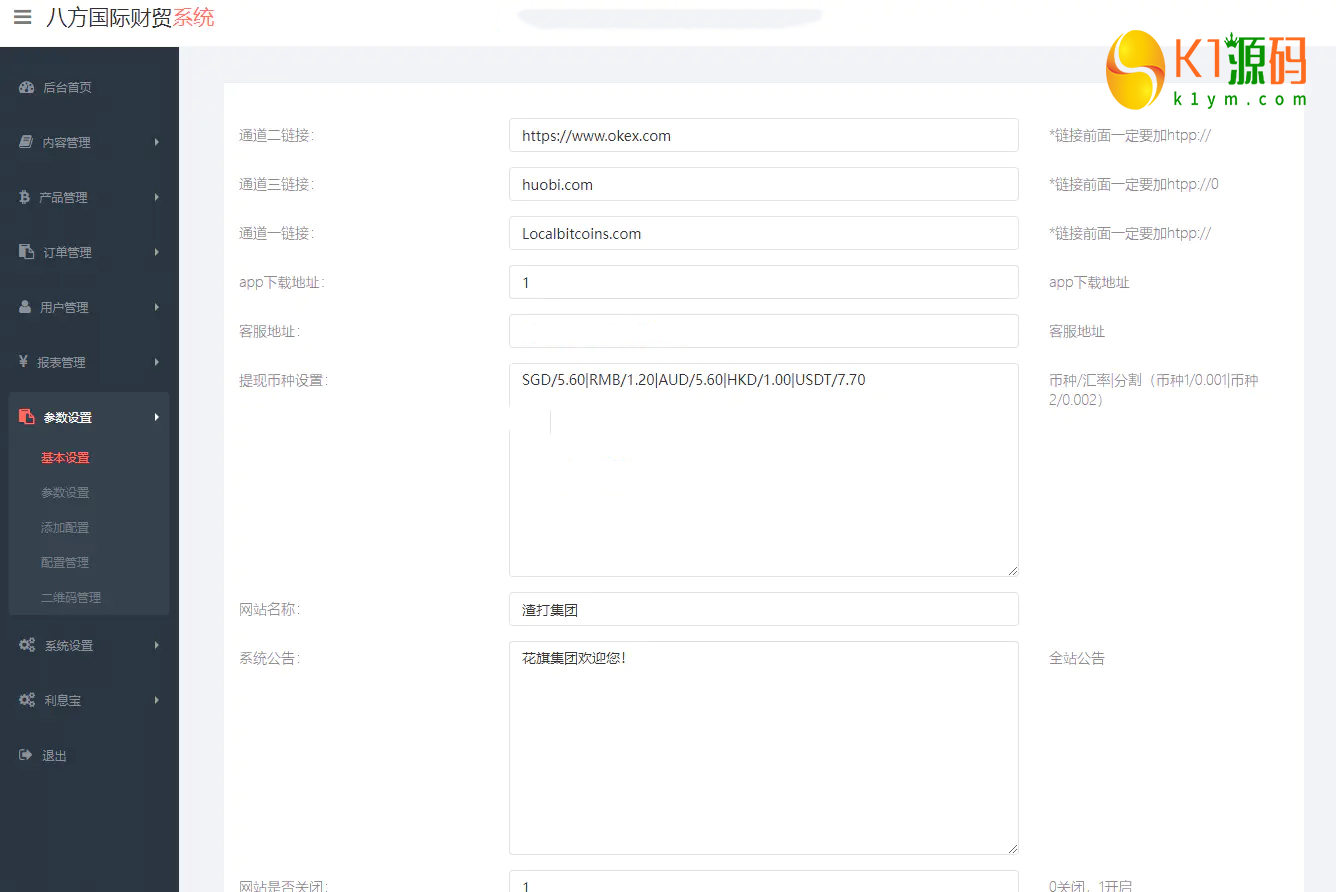Click the 网站名称 input field
Viewport: 1336px width, 892px height.
pos(763,609)
